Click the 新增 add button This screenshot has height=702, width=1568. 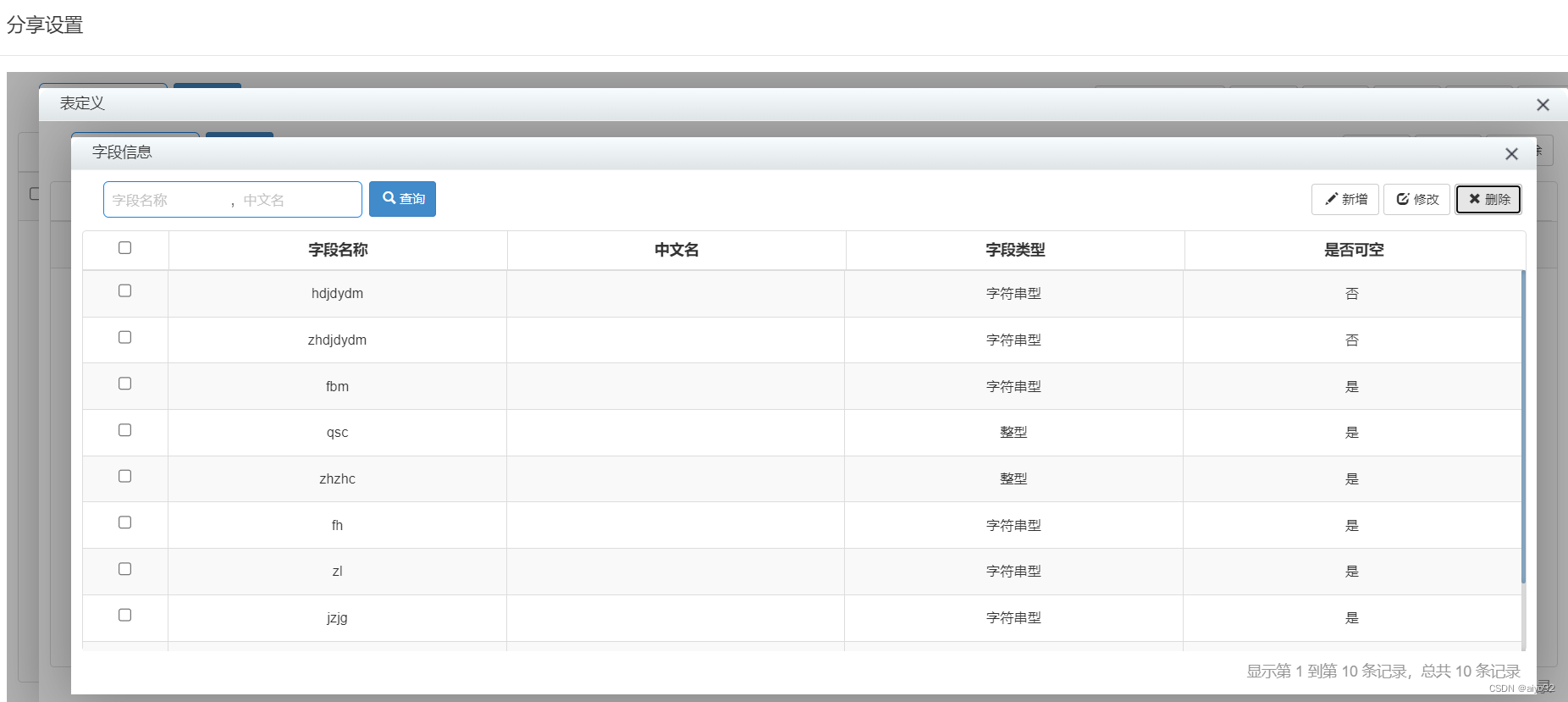pos(1345,199)
